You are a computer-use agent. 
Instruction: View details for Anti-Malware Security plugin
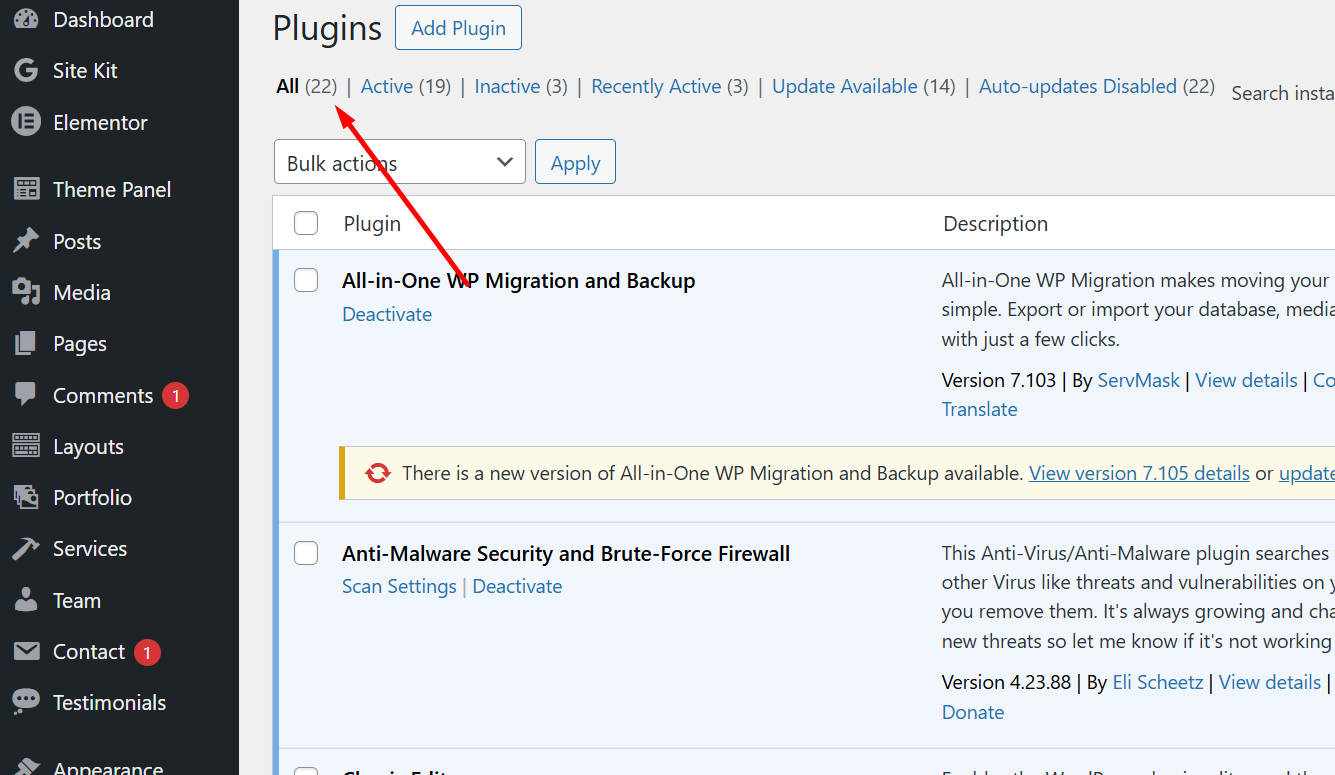pos(1270,682)
